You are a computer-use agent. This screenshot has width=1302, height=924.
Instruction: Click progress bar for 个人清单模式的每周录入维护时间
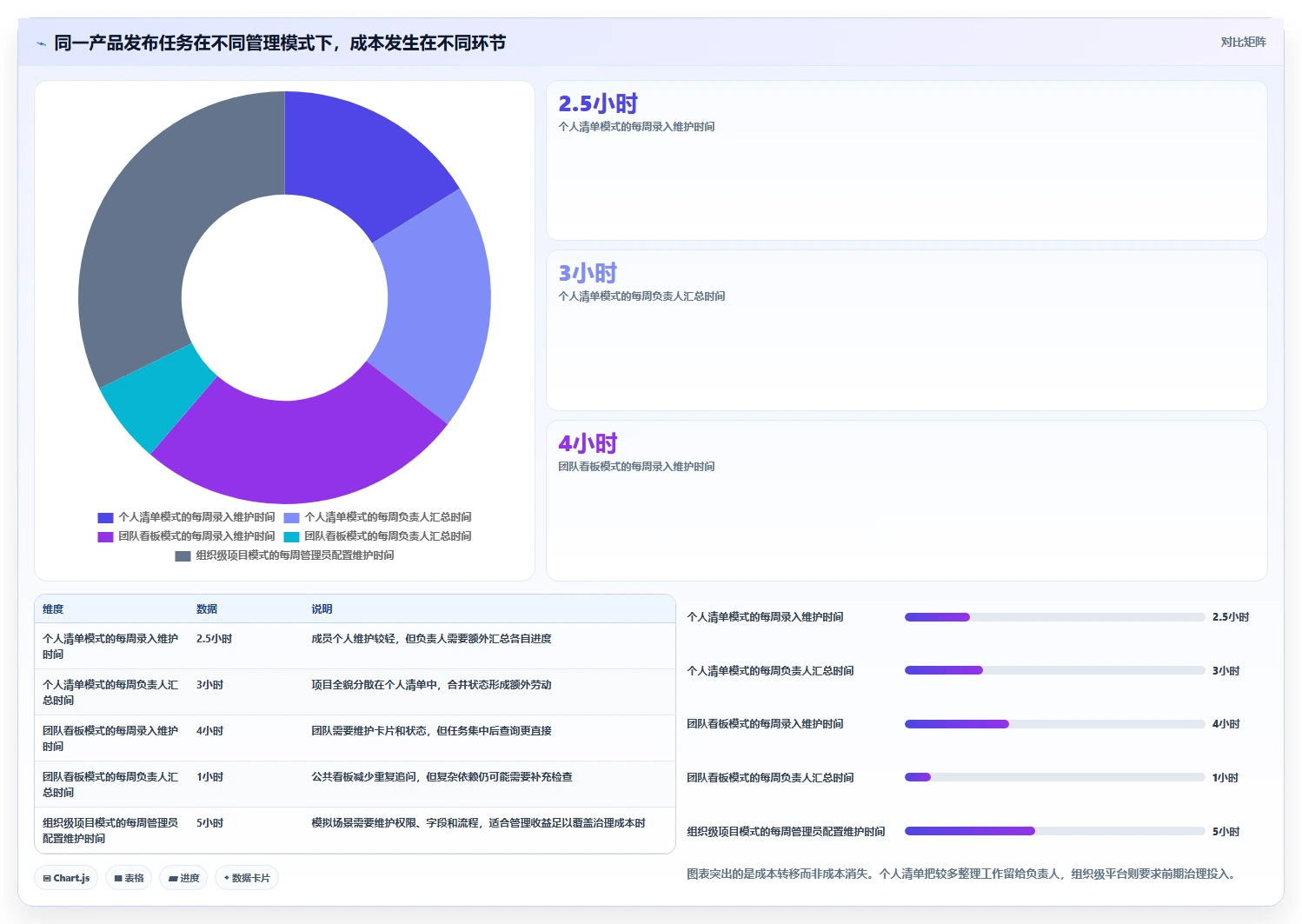[x=1054, y=617]
